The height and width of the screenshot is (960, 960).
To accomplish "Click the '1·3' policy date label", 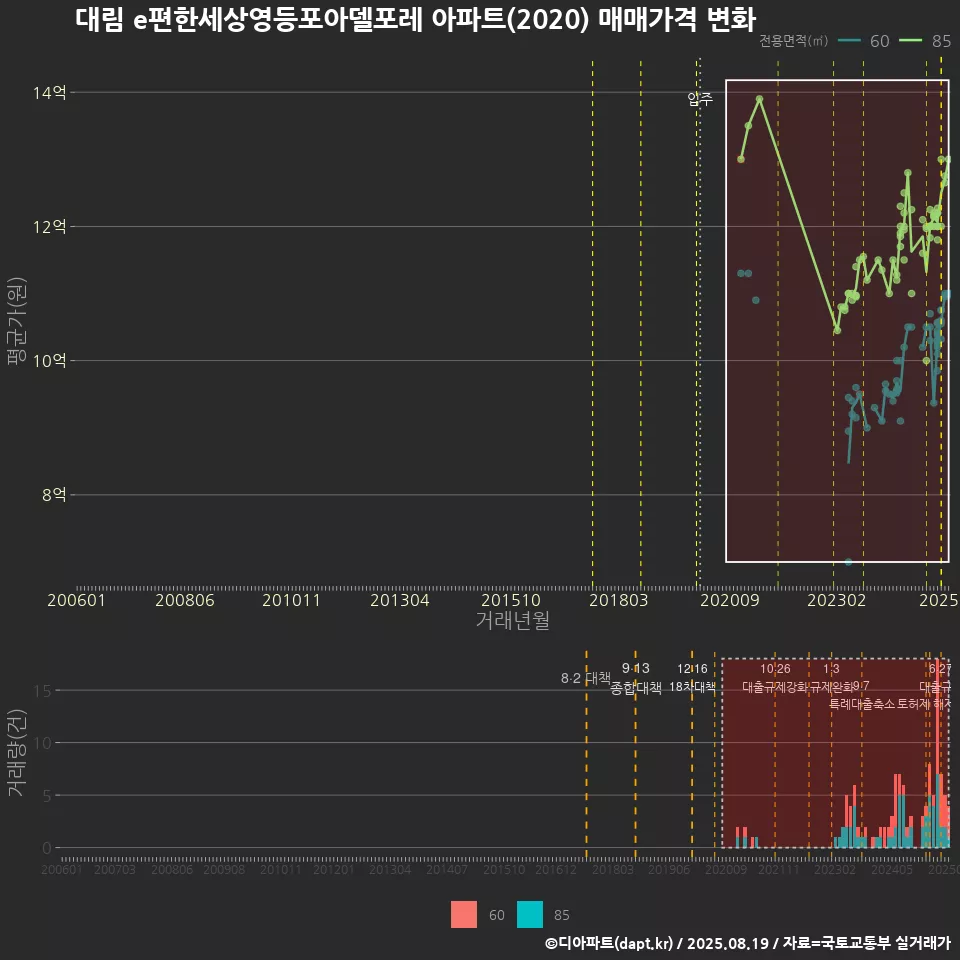I will [831, 669].
